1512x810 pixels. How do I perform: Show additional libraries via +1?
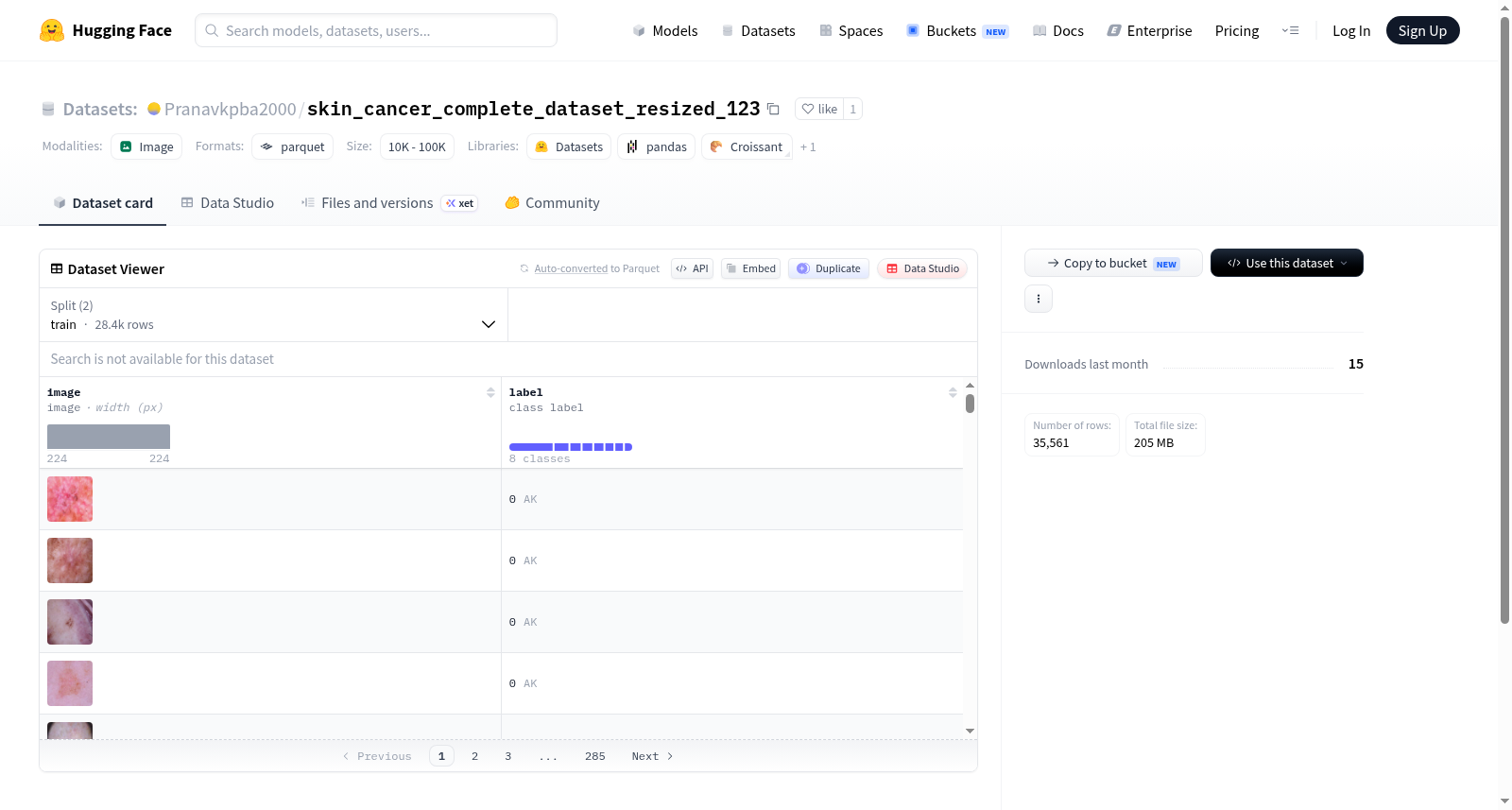coord(808,146)
